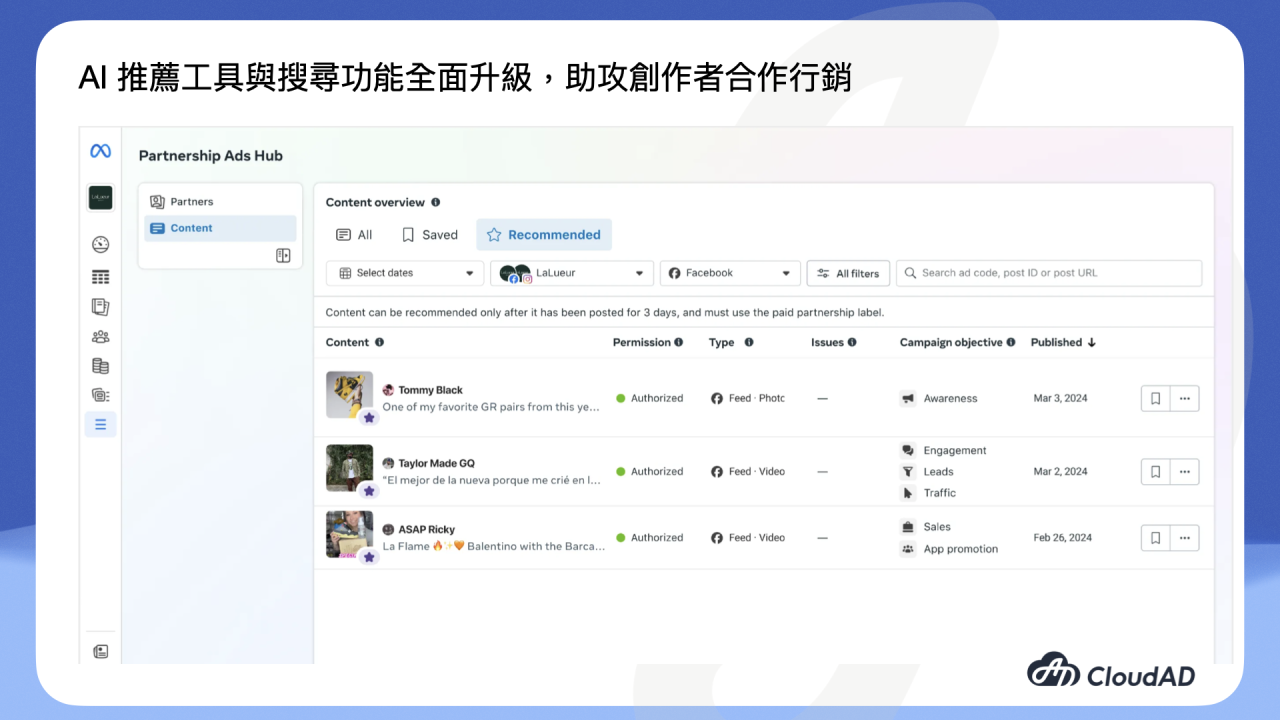This screenshot has height=720, width=1280.
Task: Click the Feed · Photo type for Tommy Black
Action: pos(748,398)
